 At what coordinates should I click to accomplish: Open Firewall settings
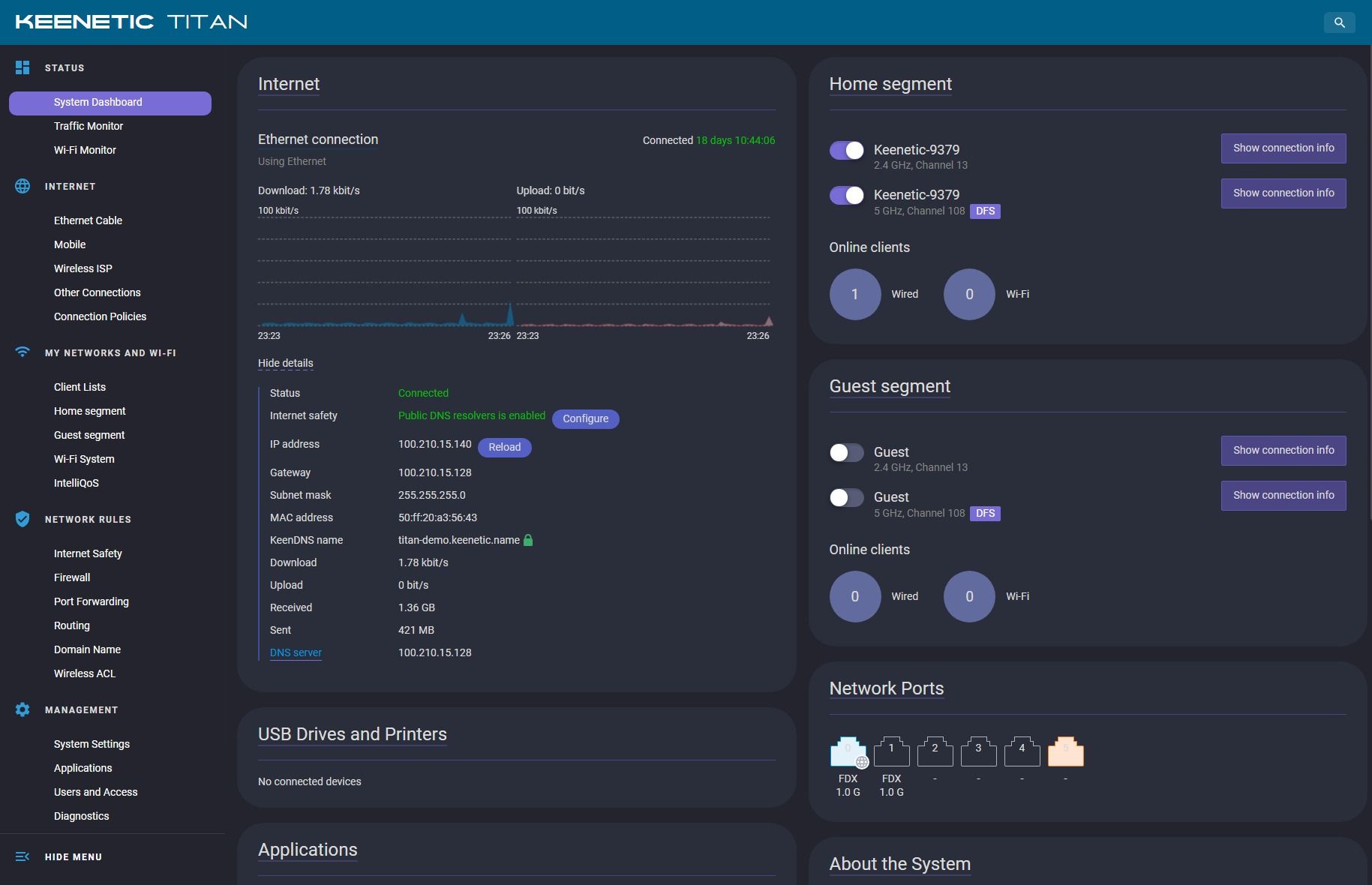[x=72, y=577]
